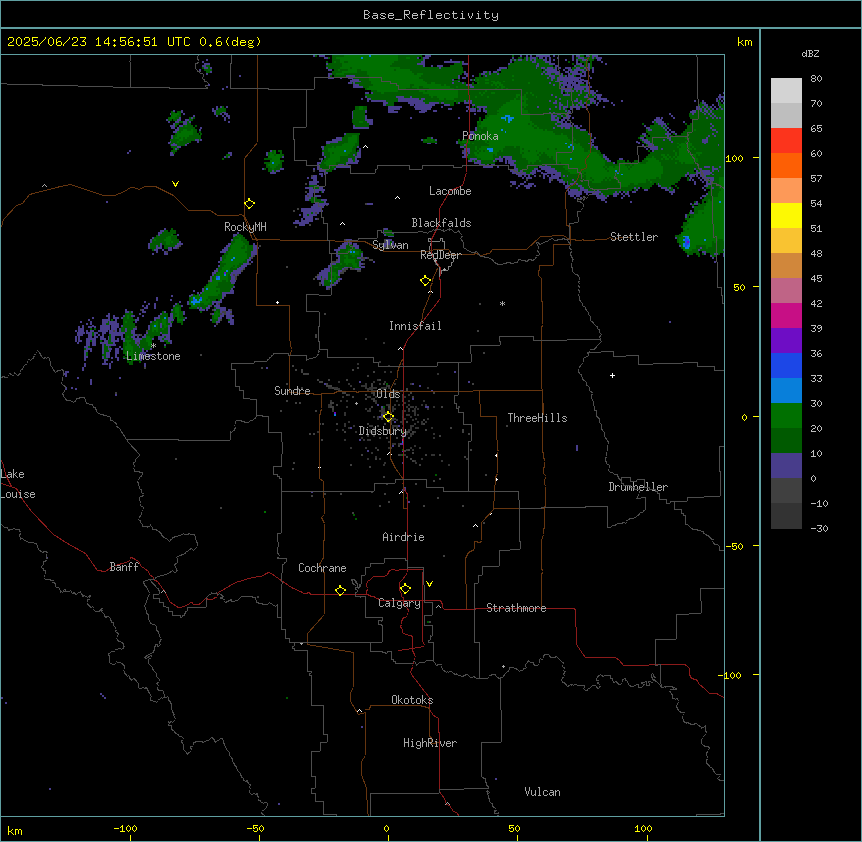Click the Innisfail label

415,326
